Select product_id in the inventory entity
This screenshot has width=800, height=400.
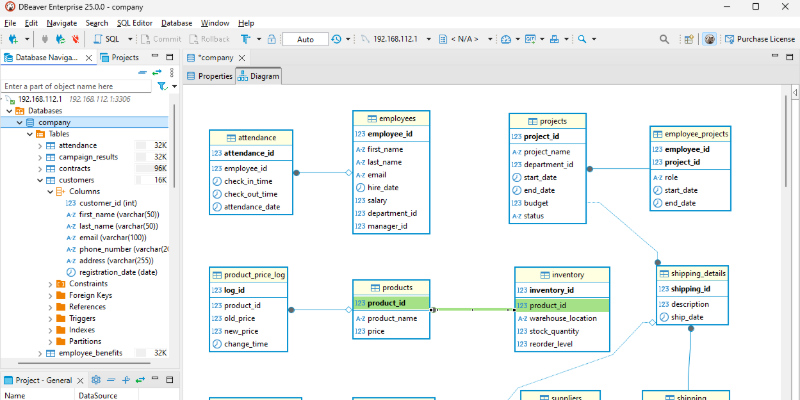562,306
